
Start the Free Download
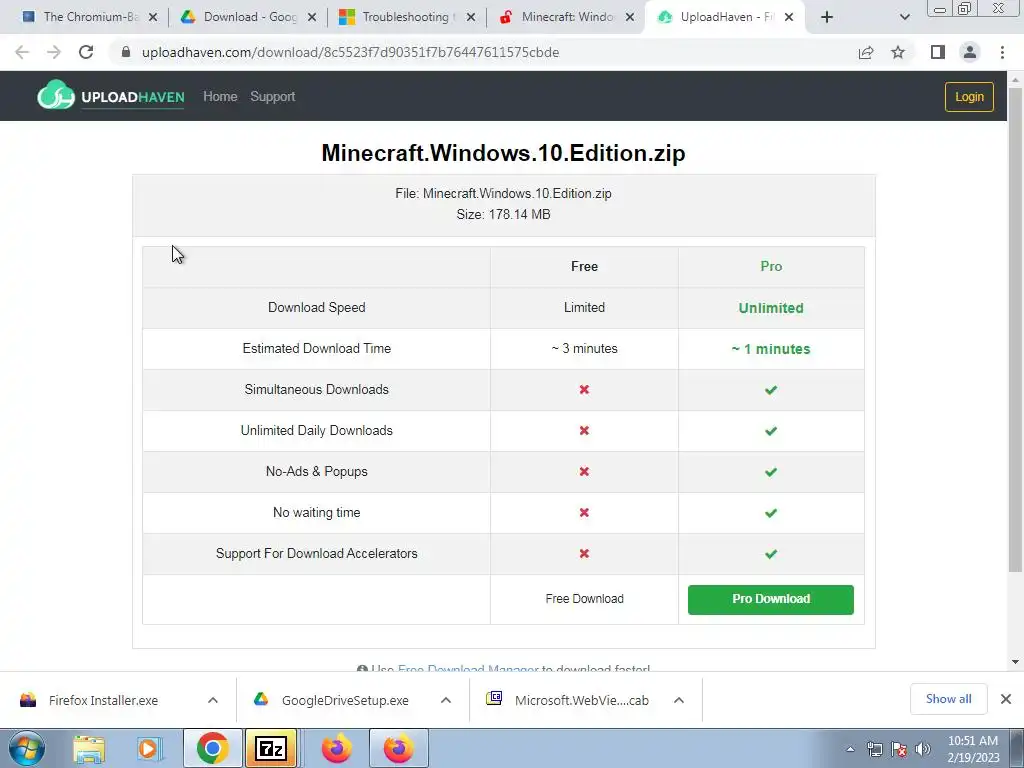pyautogui.click(x=584, y=599)
